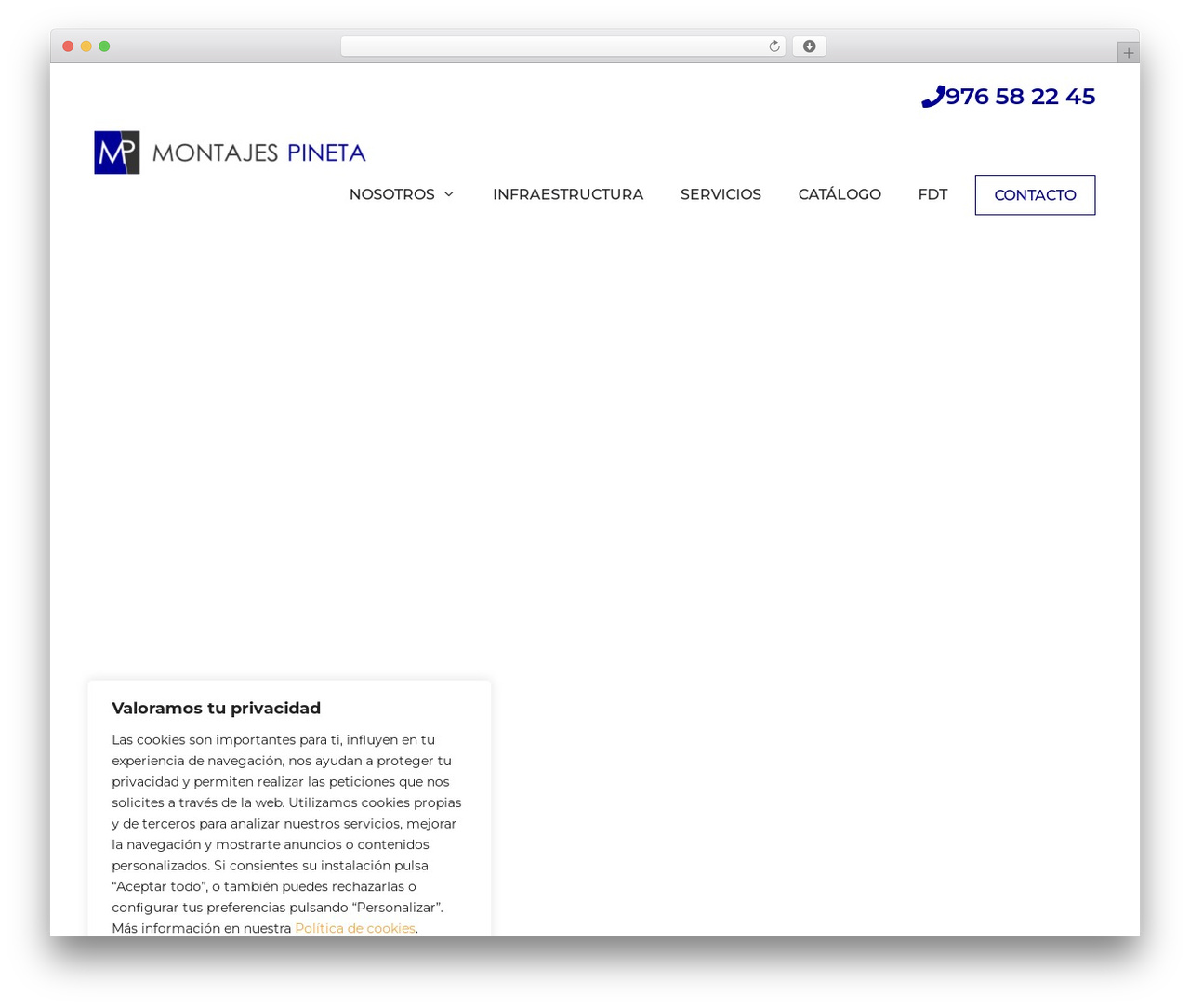Click the CONTACTO button

(1035, 195)
